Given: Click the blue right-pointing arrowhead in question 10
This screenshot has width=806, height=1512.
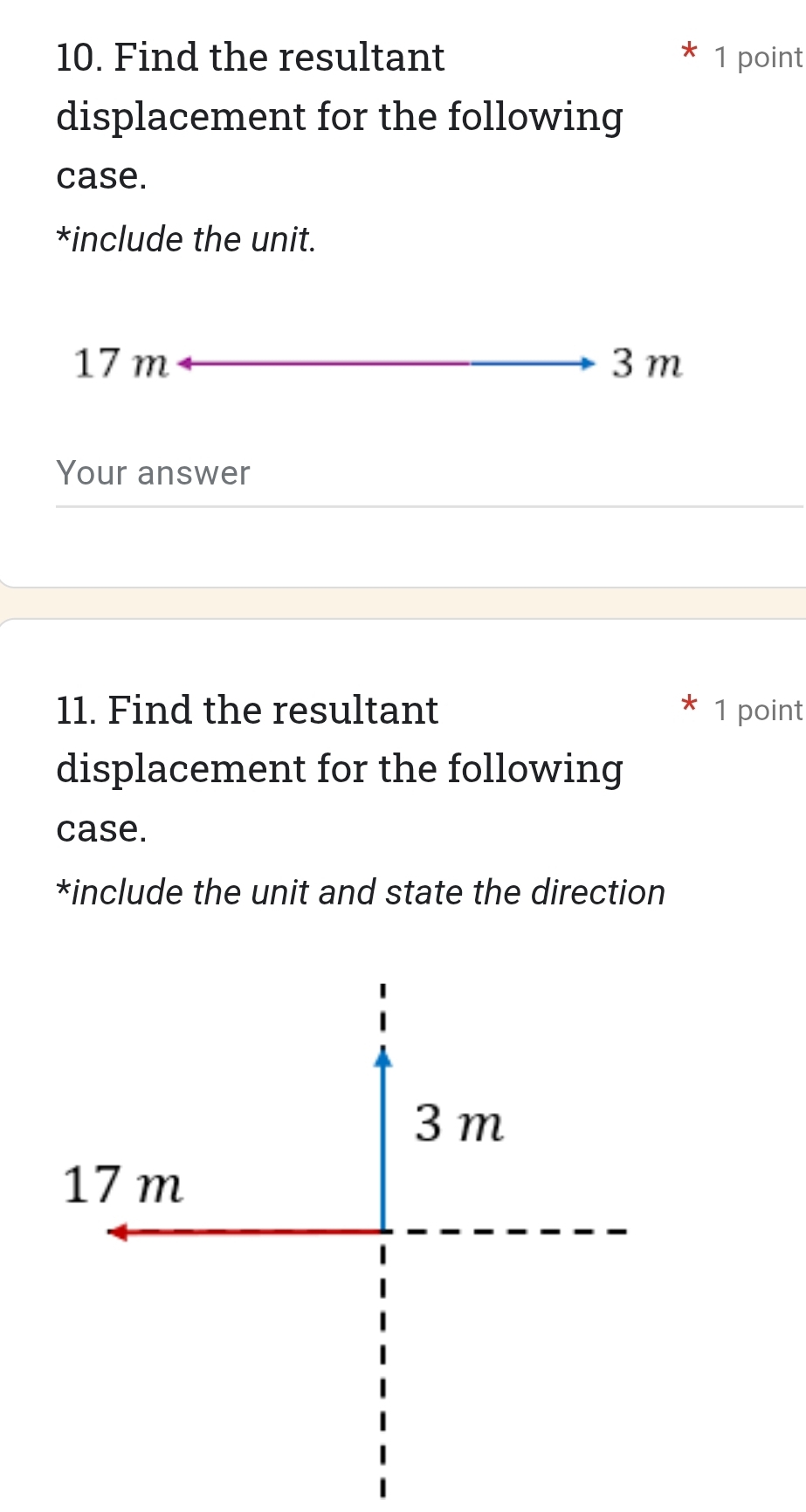Looking at the screenshot, I should click(x=589, y=362).
